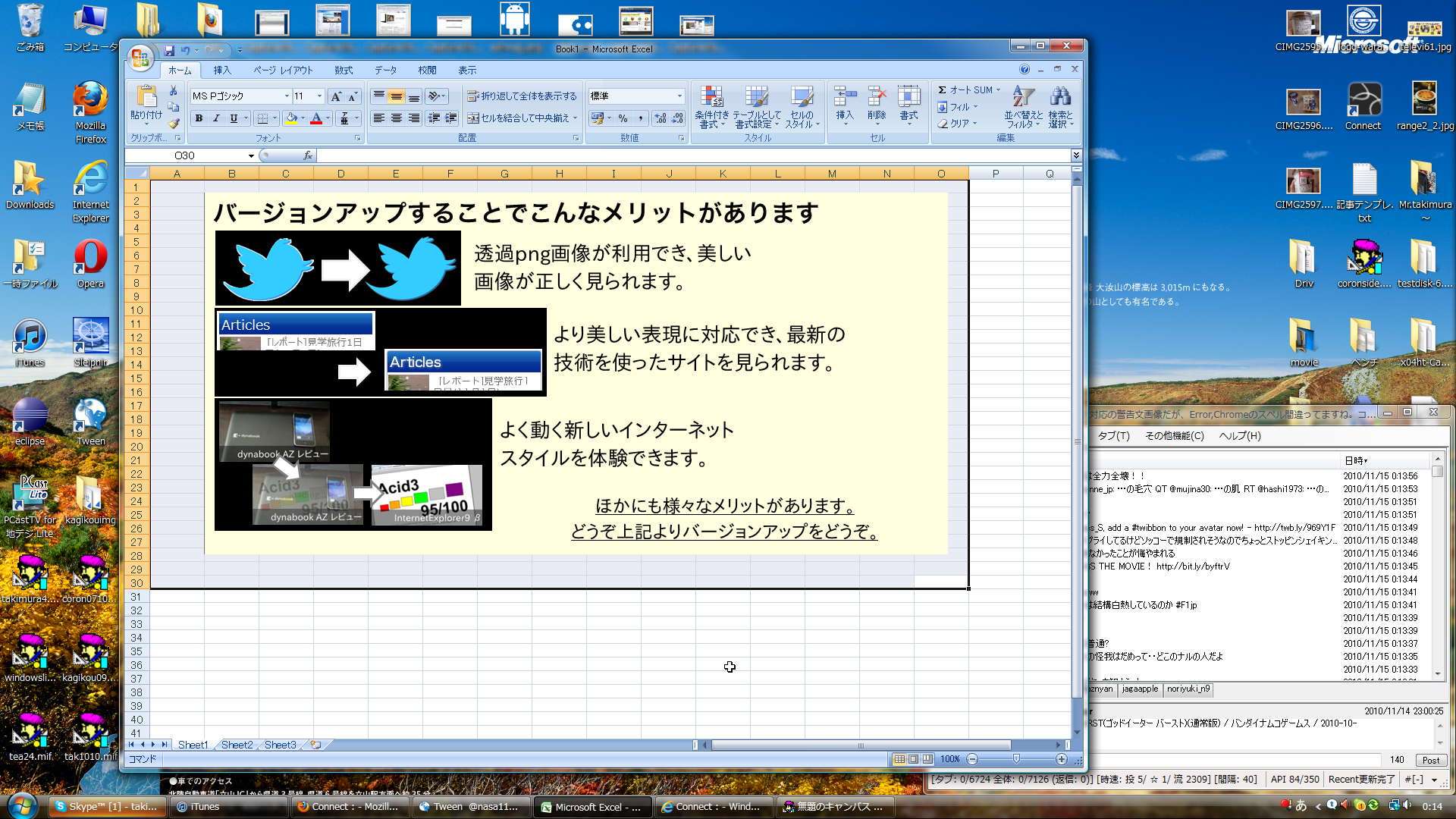Switch to the Sheet2 worksheet tab

(x=237, y=745)
